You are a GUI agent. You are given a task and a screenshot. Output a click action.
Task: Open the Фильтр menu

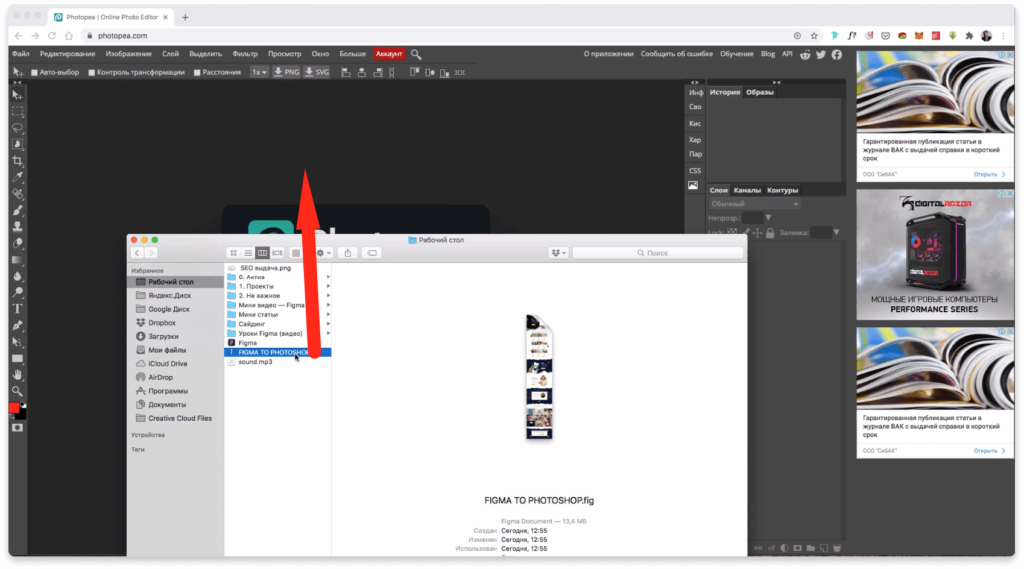tap(244, 54)
